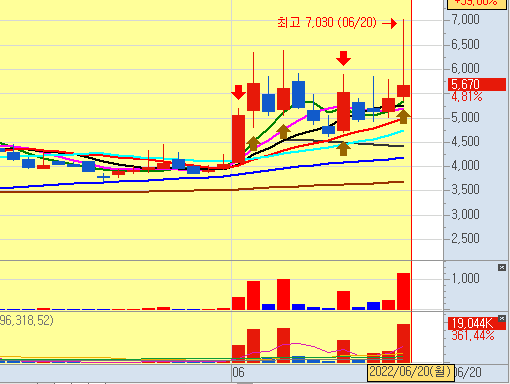Click the 2,500 price axis label

tap(465, 238)
